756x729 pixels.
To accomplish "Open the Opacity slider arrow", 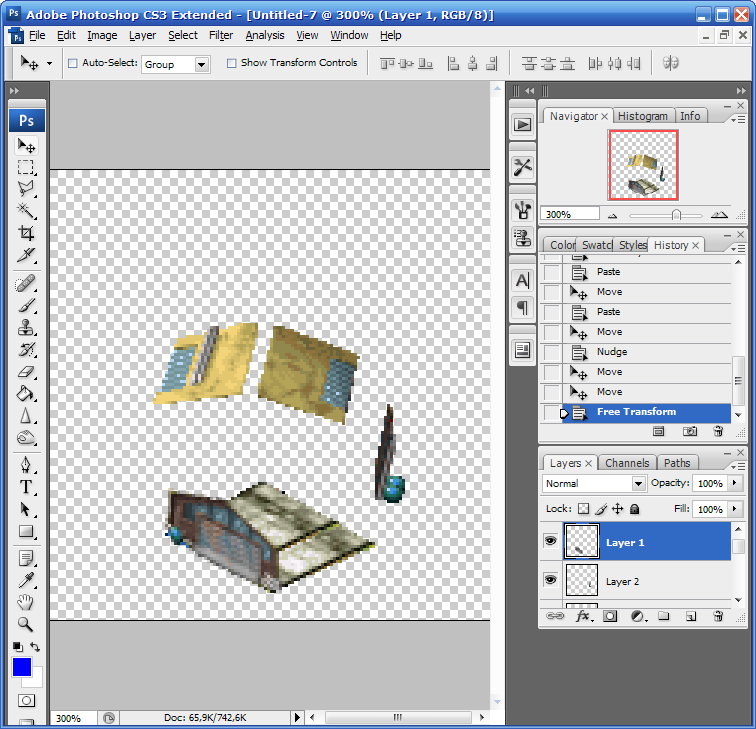I will click(x=735, y=483).
